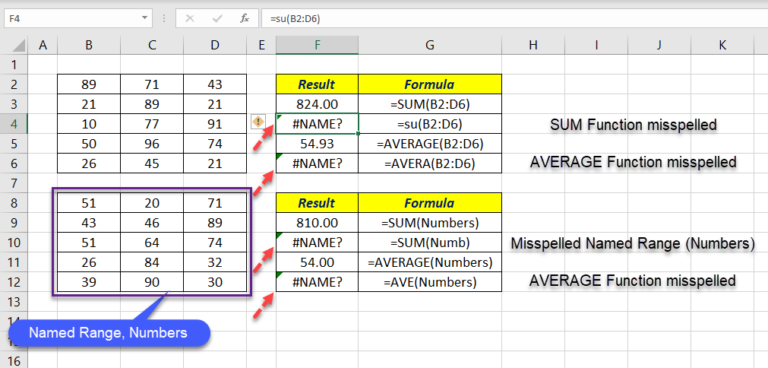Click cell B9 containing 43
Screen dimensions: 768x368
89,223
